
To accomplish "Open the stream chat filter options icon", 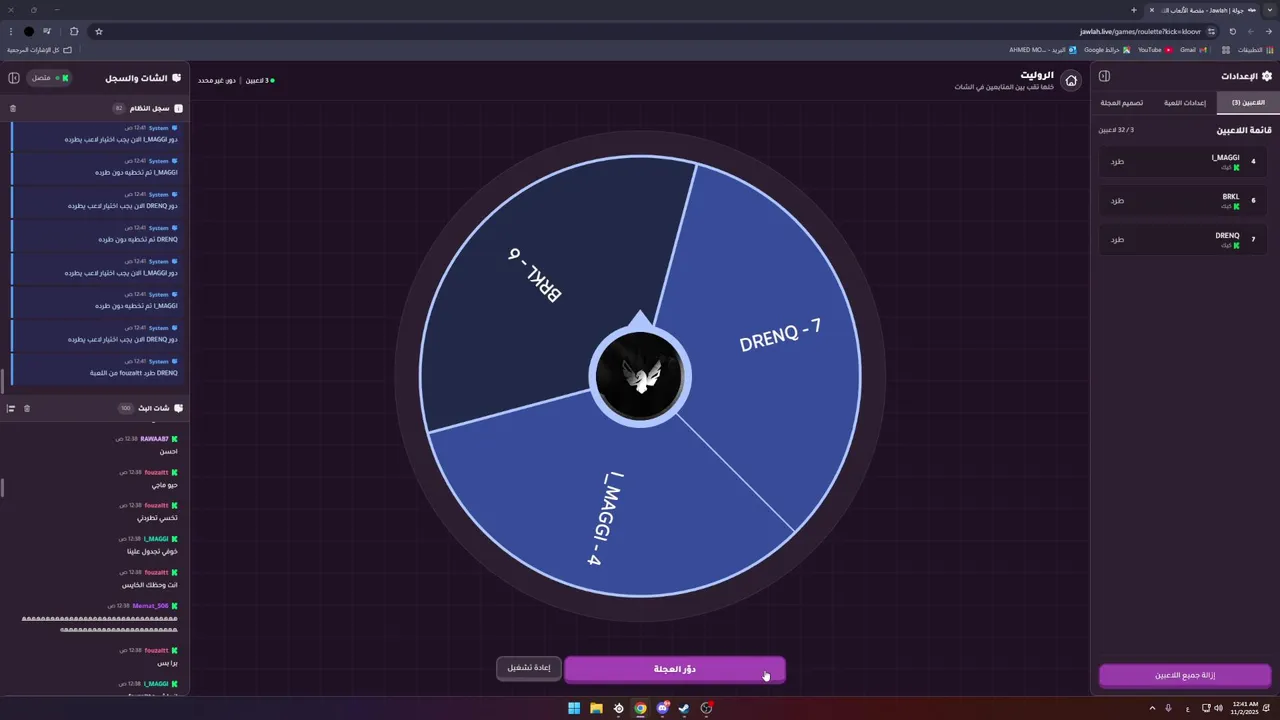I will coord(11,408).
